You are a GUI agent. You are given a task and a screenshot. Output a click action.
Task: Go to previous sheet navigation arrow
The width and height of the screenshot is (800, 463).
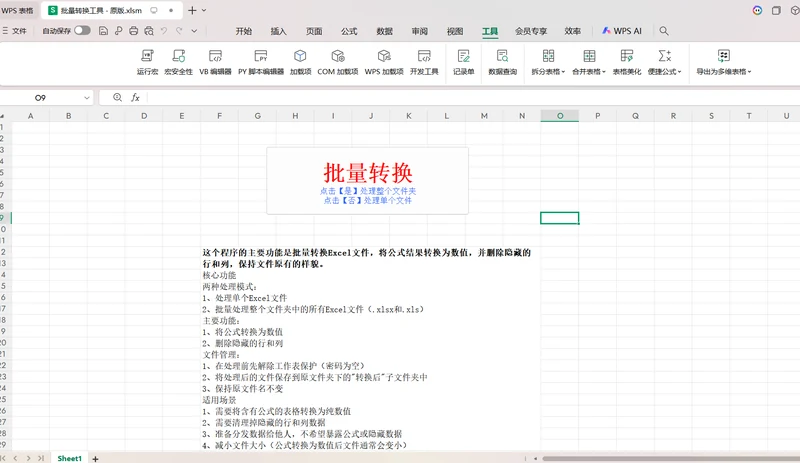[15, 458]
